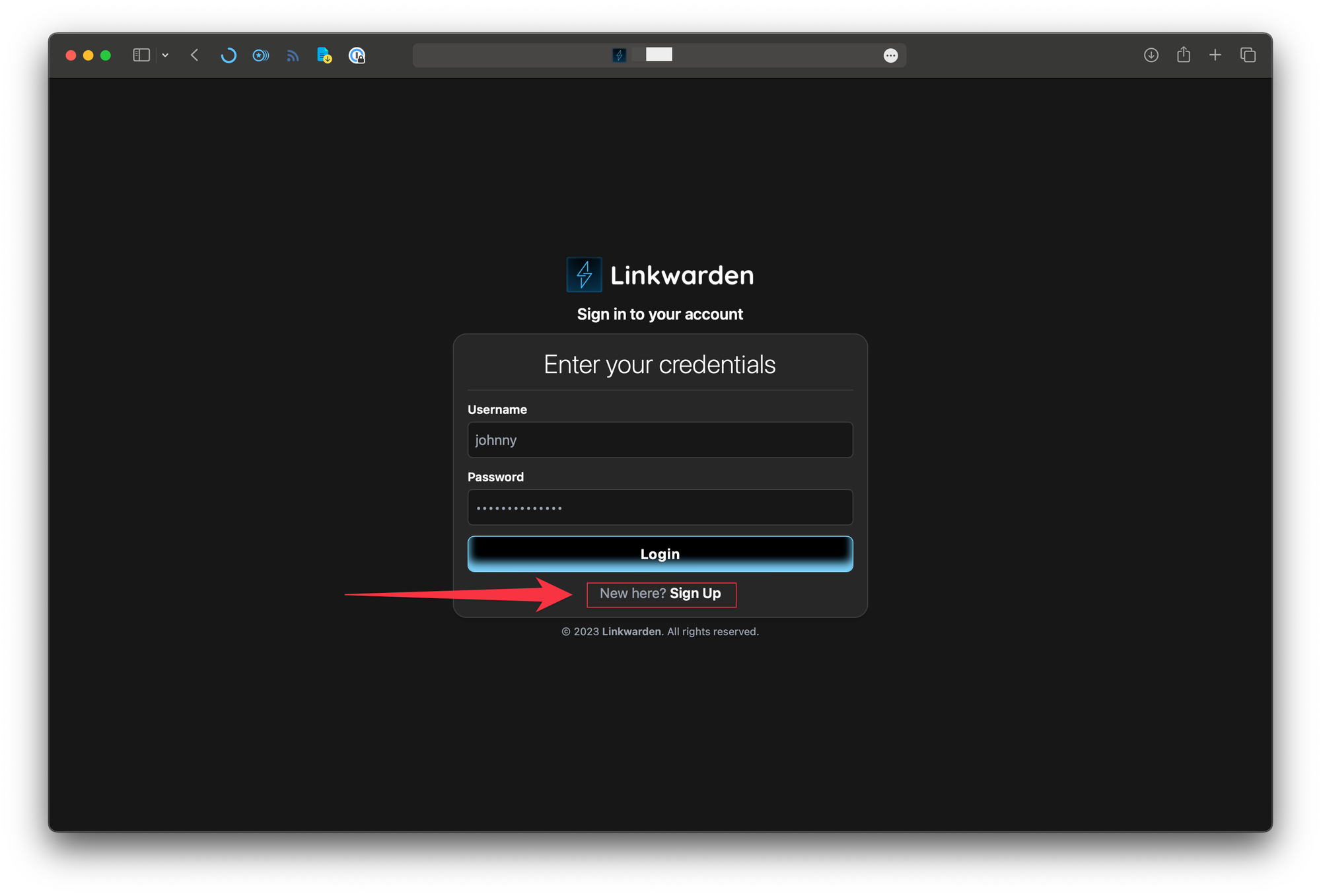Click the 'Sign in to your account' text
Viewport: 1321px width, 896px height.
tap(660, 314)
